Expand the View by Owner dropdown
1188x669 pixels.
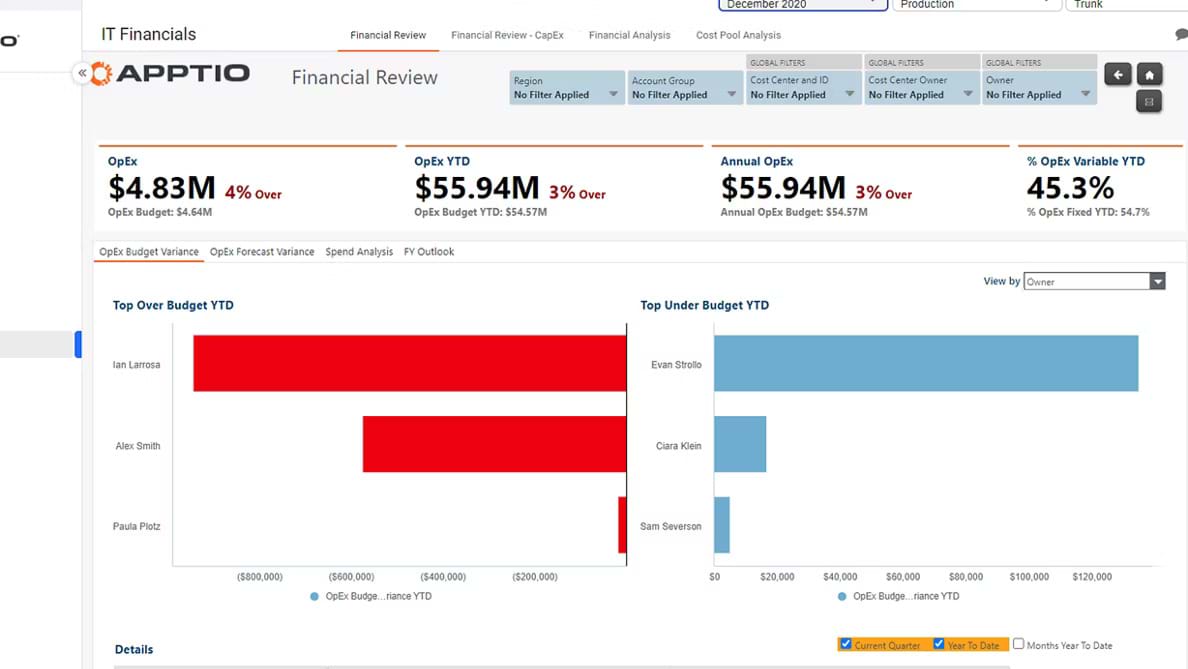1157,282
